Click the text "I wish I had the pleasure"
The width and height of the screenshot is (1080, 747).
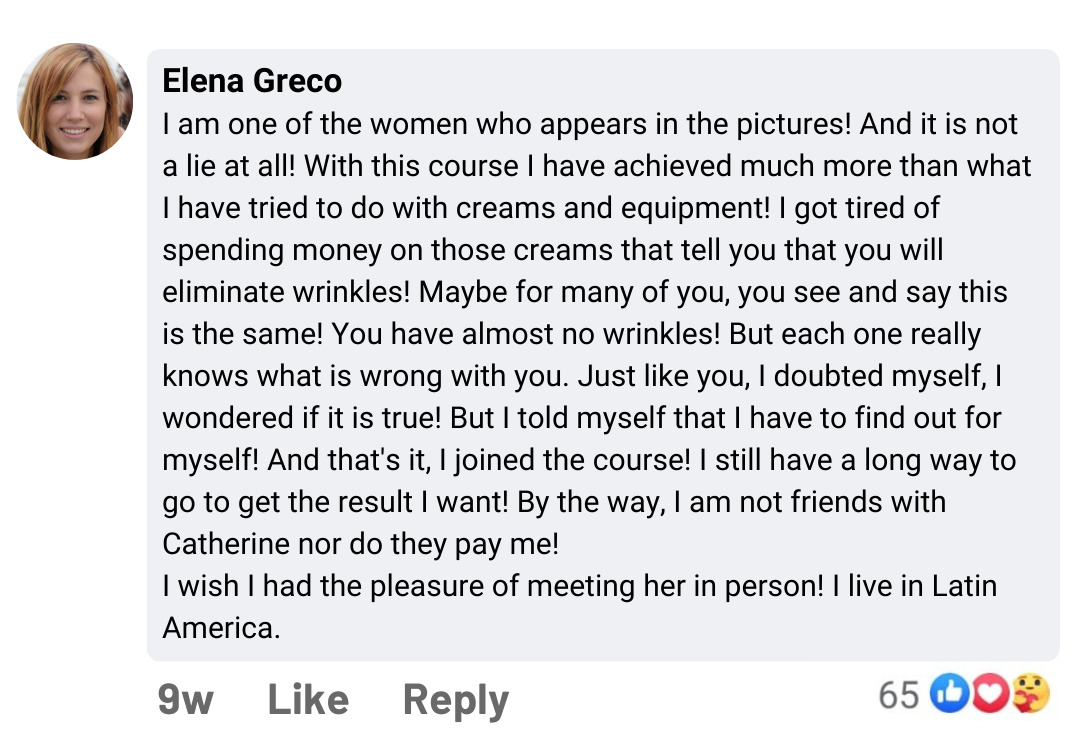coord(340,586)
